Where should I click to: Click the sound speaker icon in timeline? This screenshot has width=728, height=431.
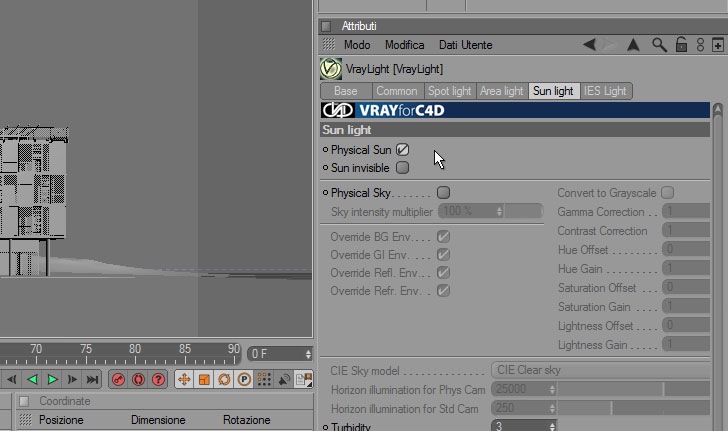coord(284,379)
